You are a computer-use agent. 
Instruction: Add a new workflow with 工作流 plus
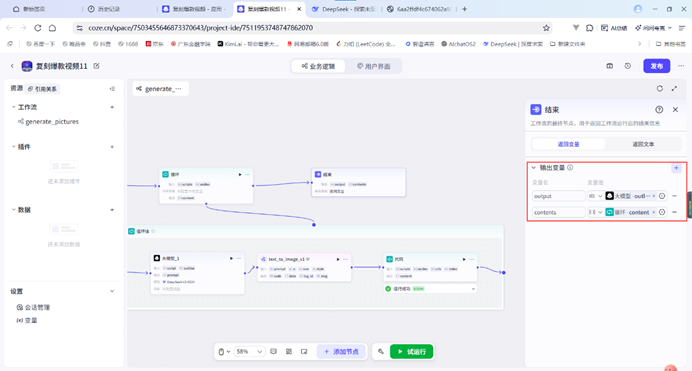[112, 107]
